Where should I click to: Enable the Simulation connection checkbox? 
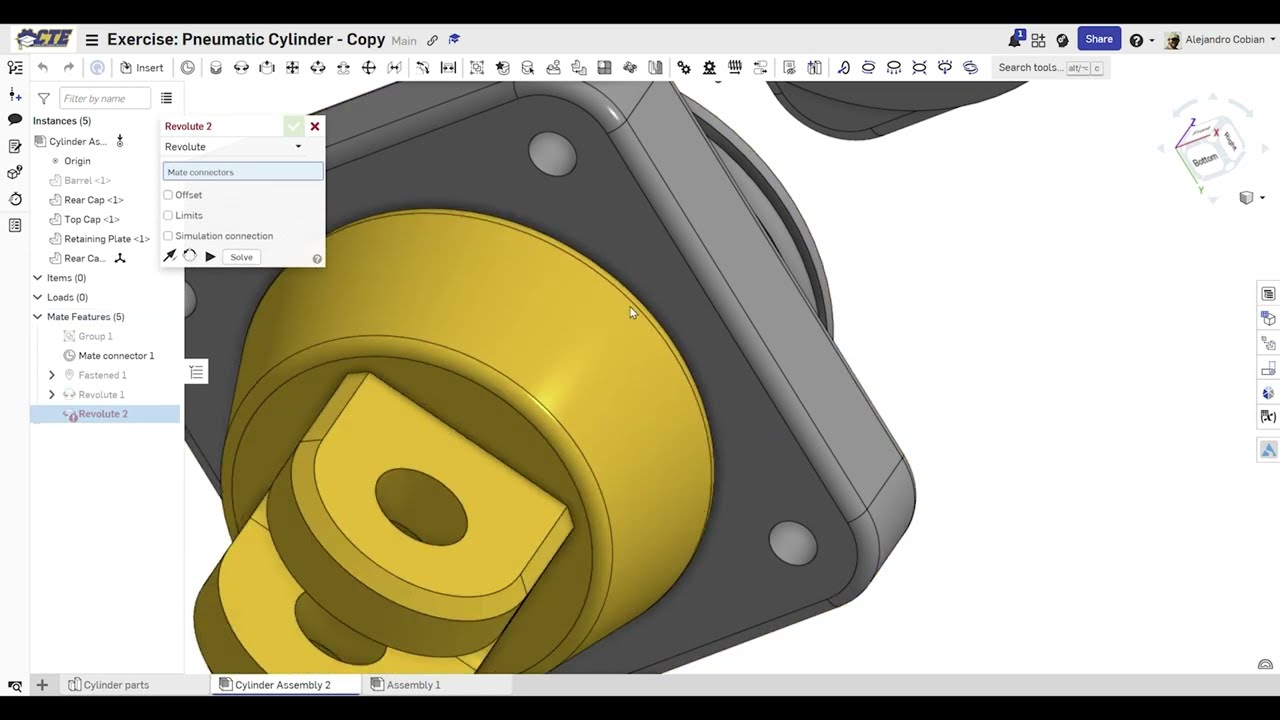tap(168, 236)
